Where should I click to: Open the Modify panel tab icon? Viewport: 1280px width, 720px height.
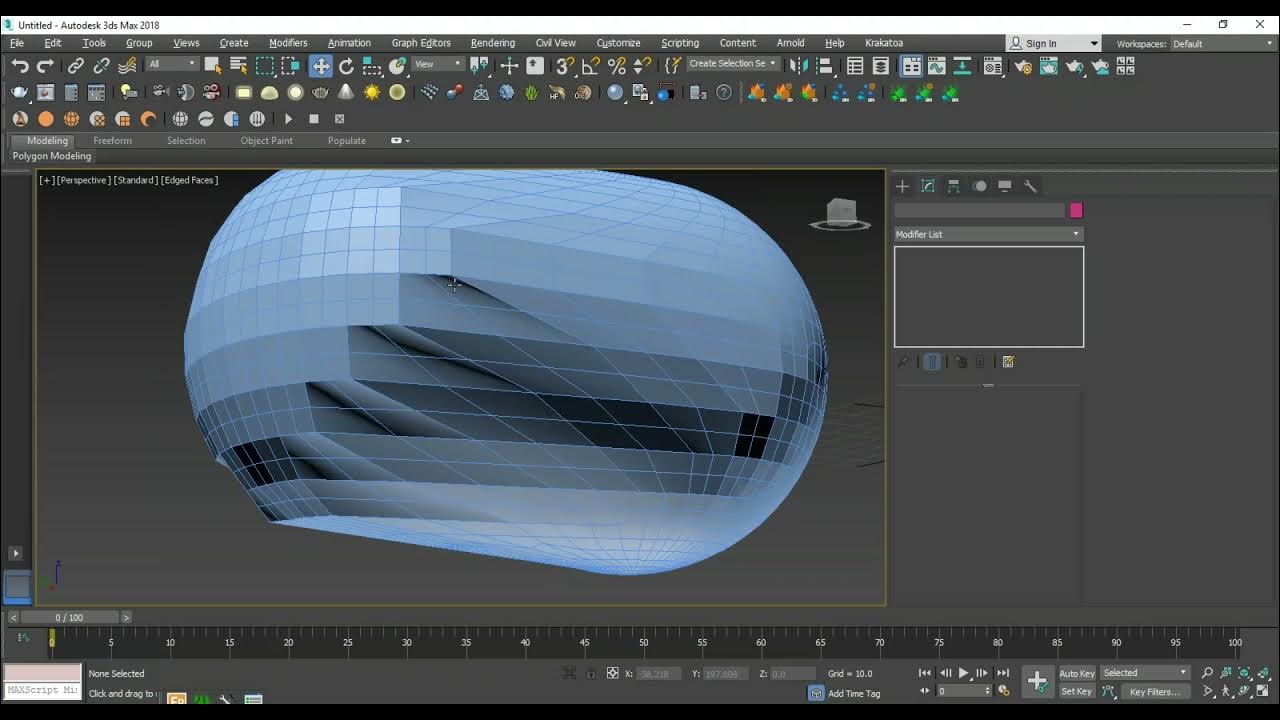click(928, 186)
